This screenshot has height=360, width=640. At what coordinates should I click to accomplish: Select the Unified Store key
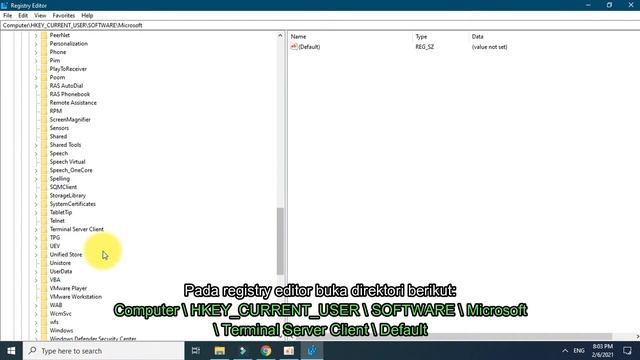point(66,255)
